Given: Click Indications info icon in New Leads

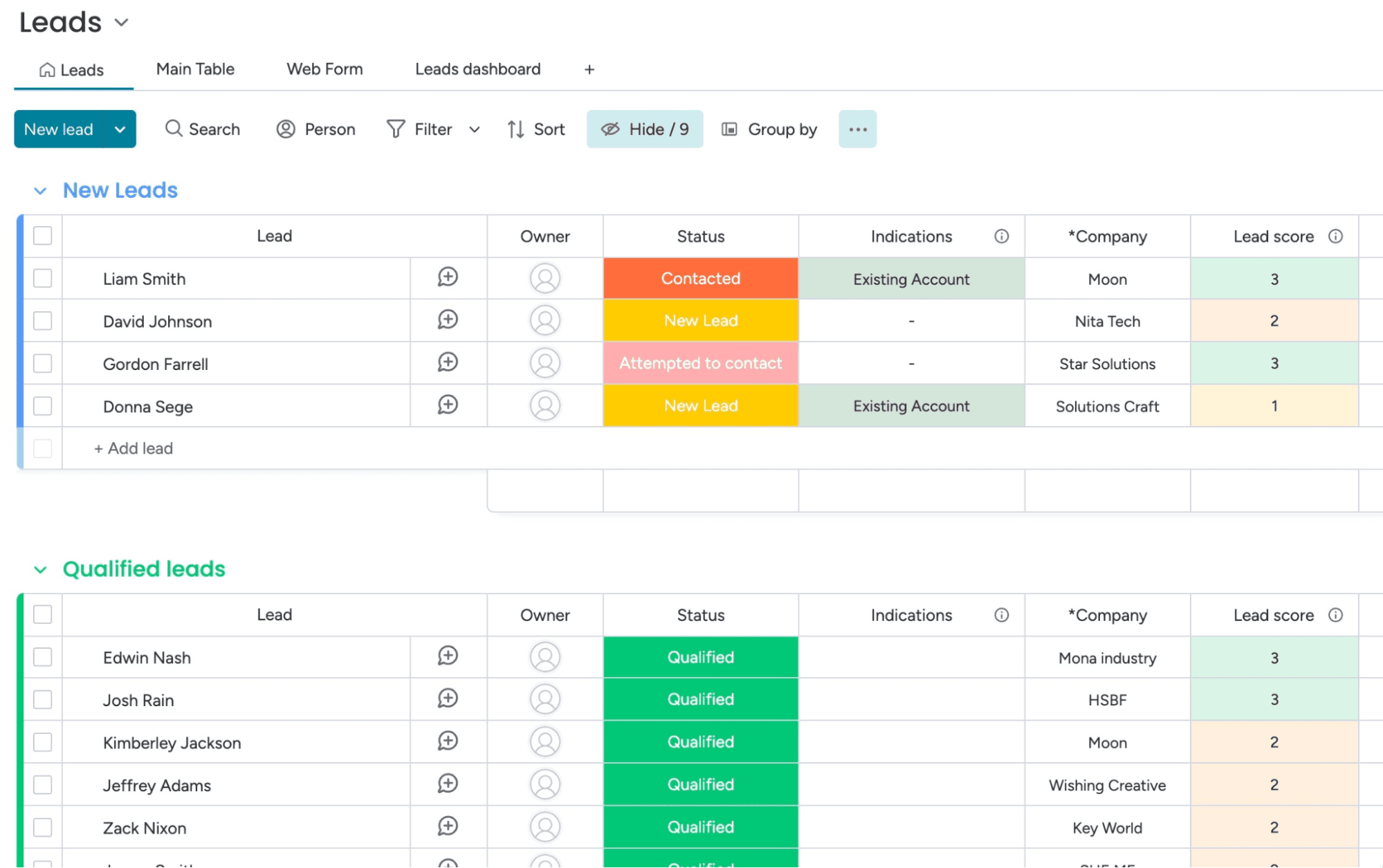Looking at the screenshot, I should pyautogui.click(x=1001, y=237).
